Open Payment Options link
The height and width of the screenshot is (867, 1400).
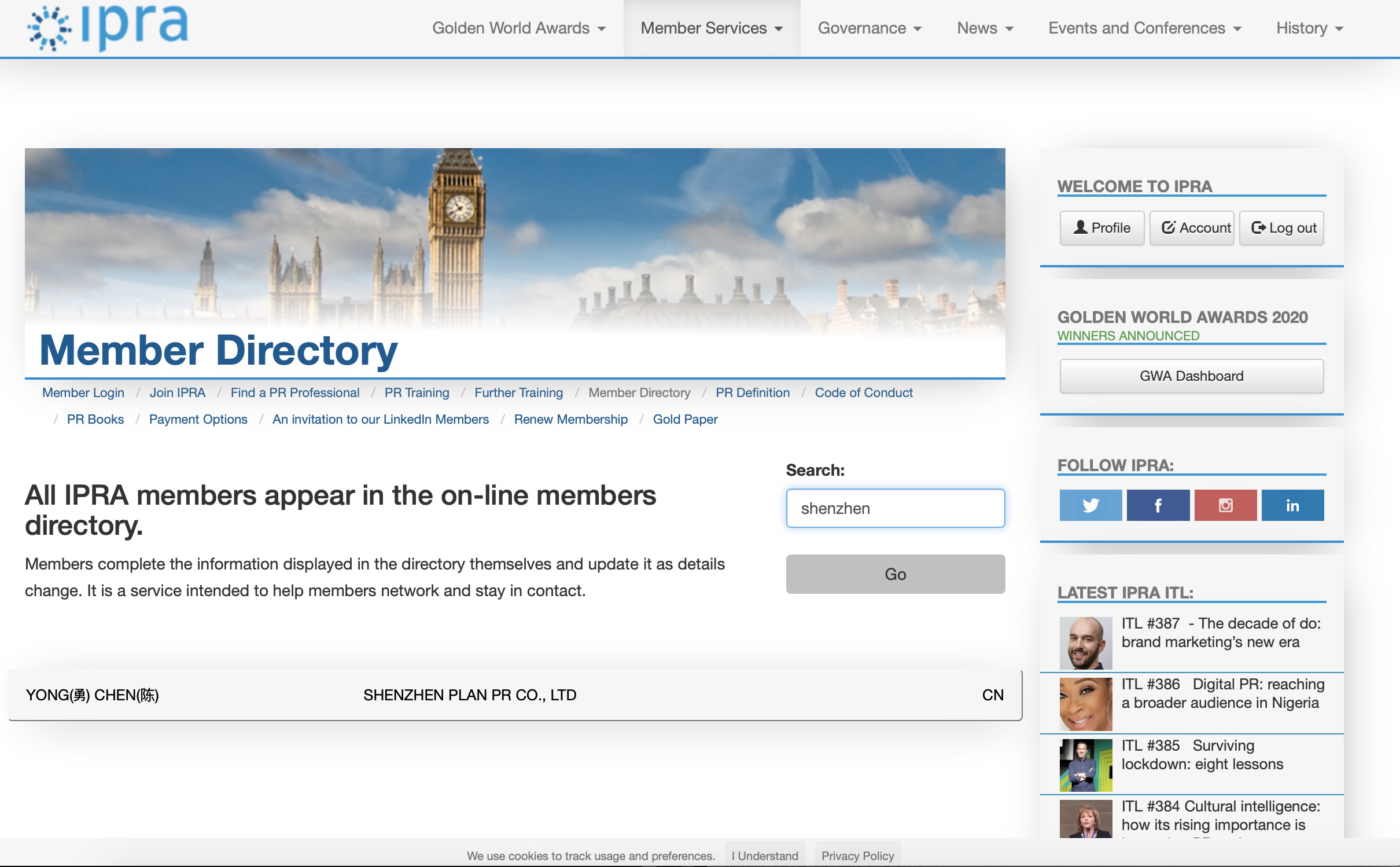[x=198, y=419]
